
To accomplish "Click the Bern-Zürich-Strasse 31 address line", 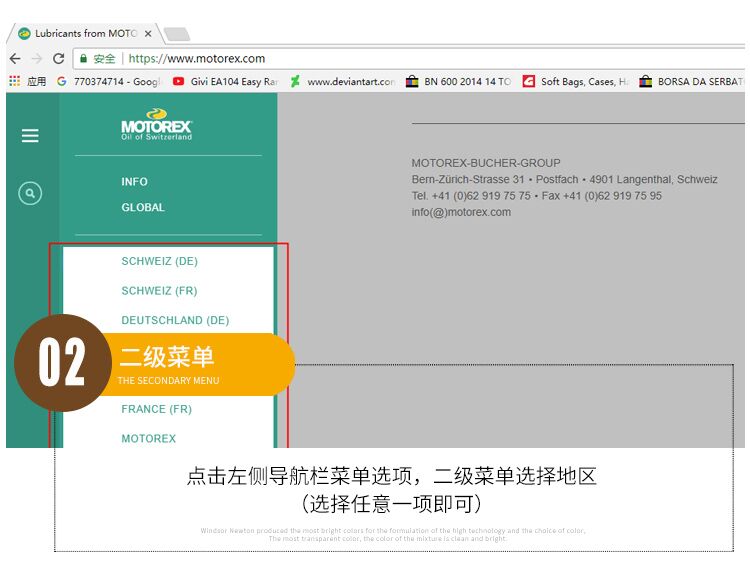I will coord(564,179).
